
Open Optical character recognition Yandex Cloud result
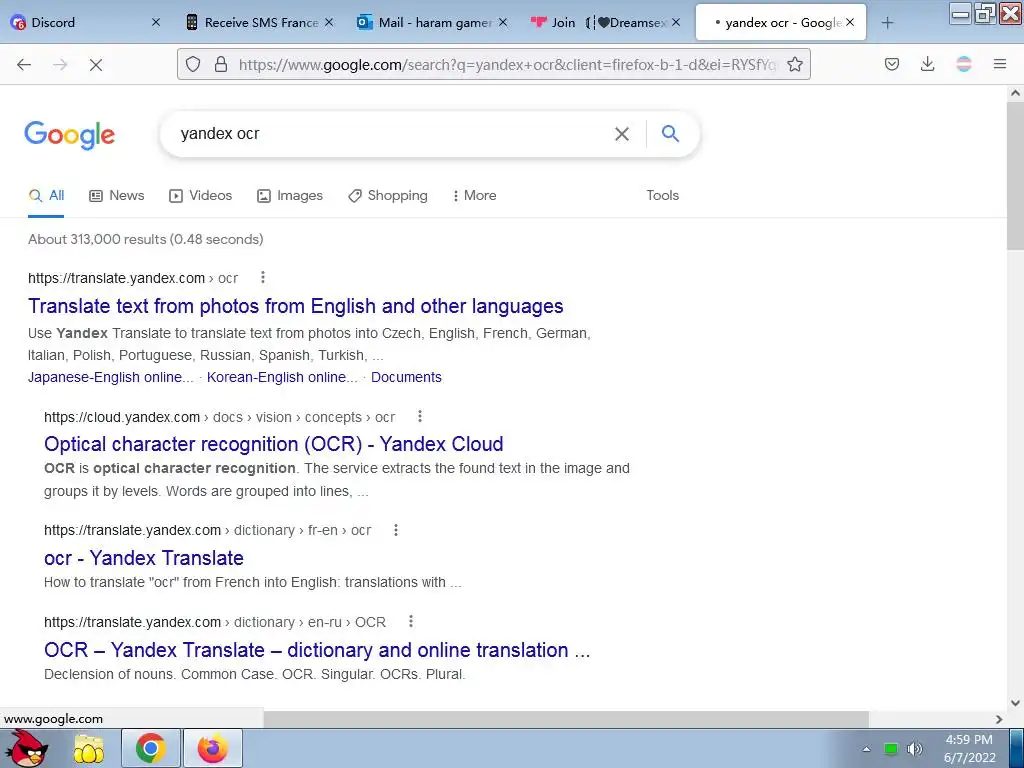coord(274,444)
